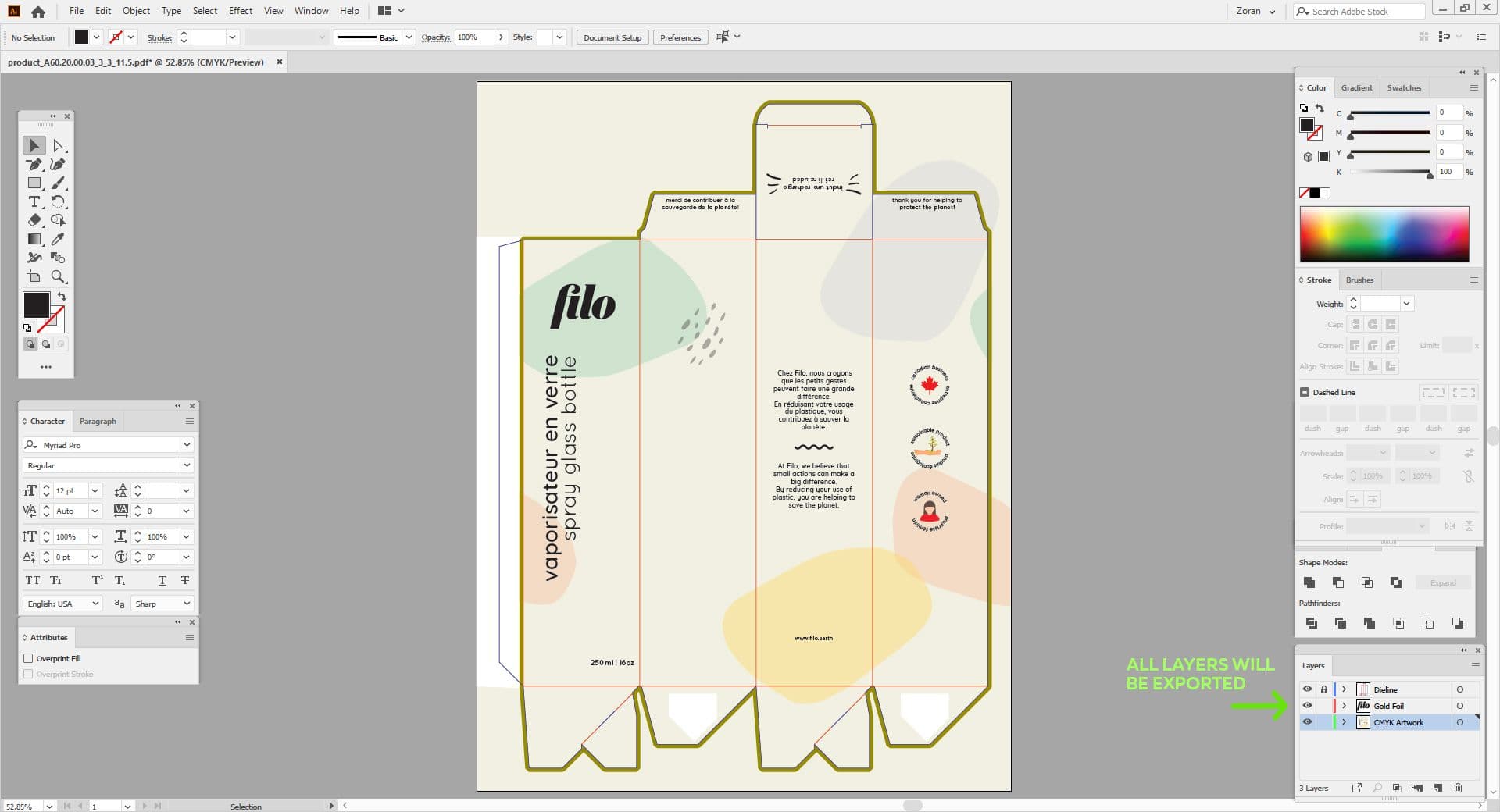
Task: Switch to the Swatches tab
Action: coord(1403,87)
